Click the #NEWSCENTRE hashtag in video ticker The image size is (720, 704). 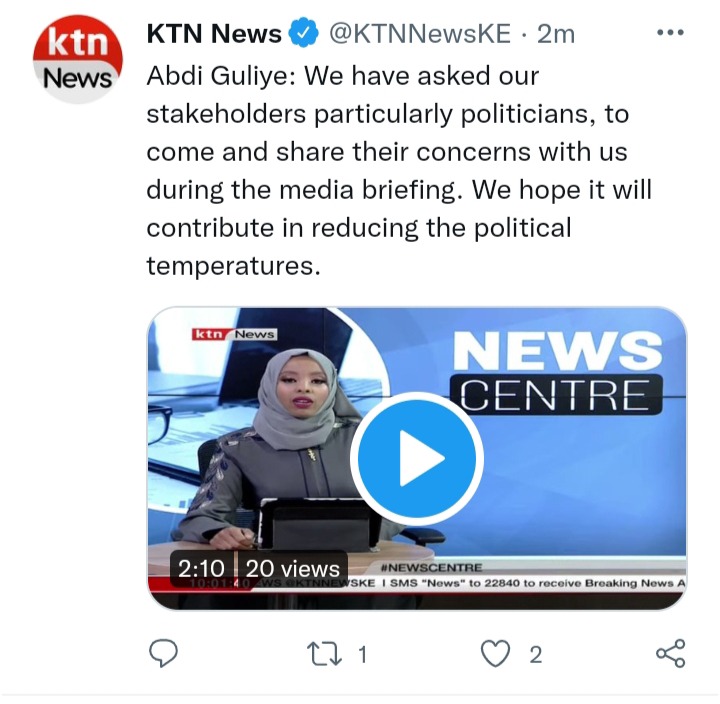[432, 568]
